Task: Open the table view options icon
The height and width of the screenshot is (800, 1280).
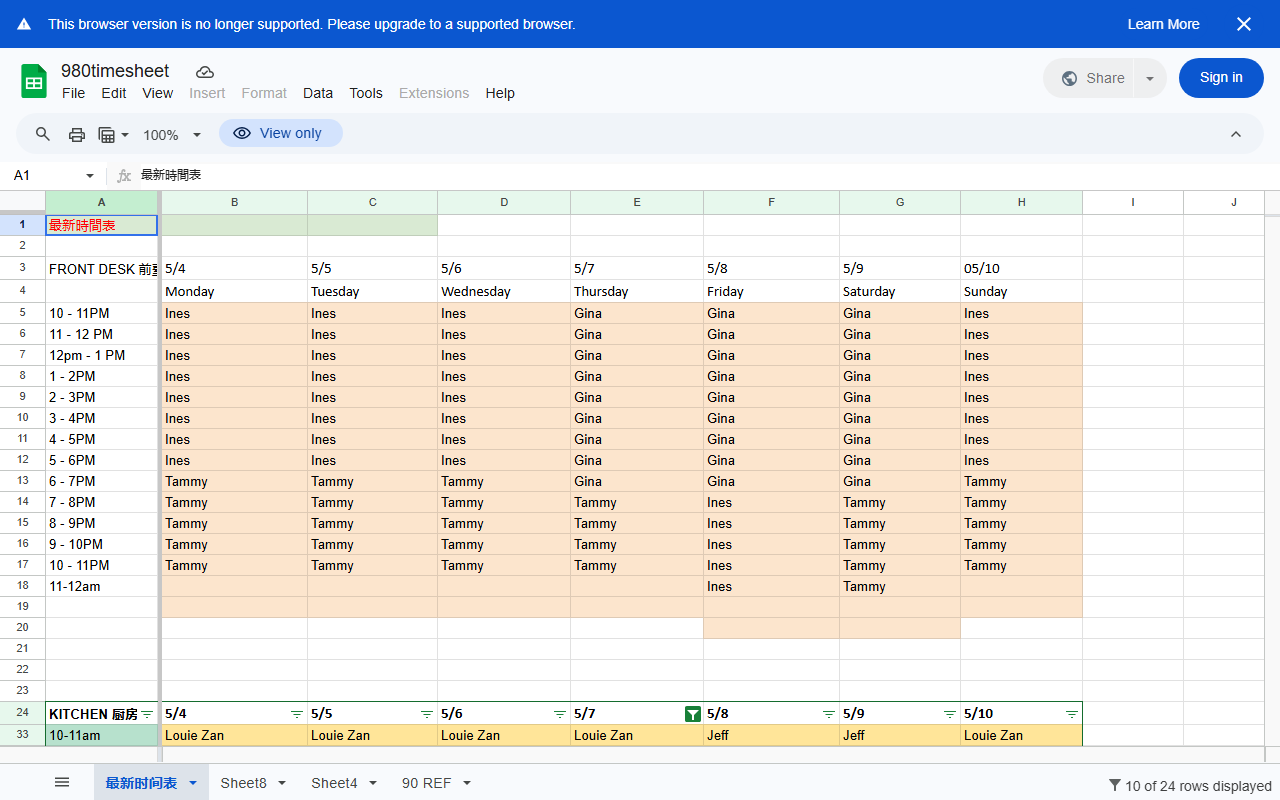Action: (x=113, y=134)
